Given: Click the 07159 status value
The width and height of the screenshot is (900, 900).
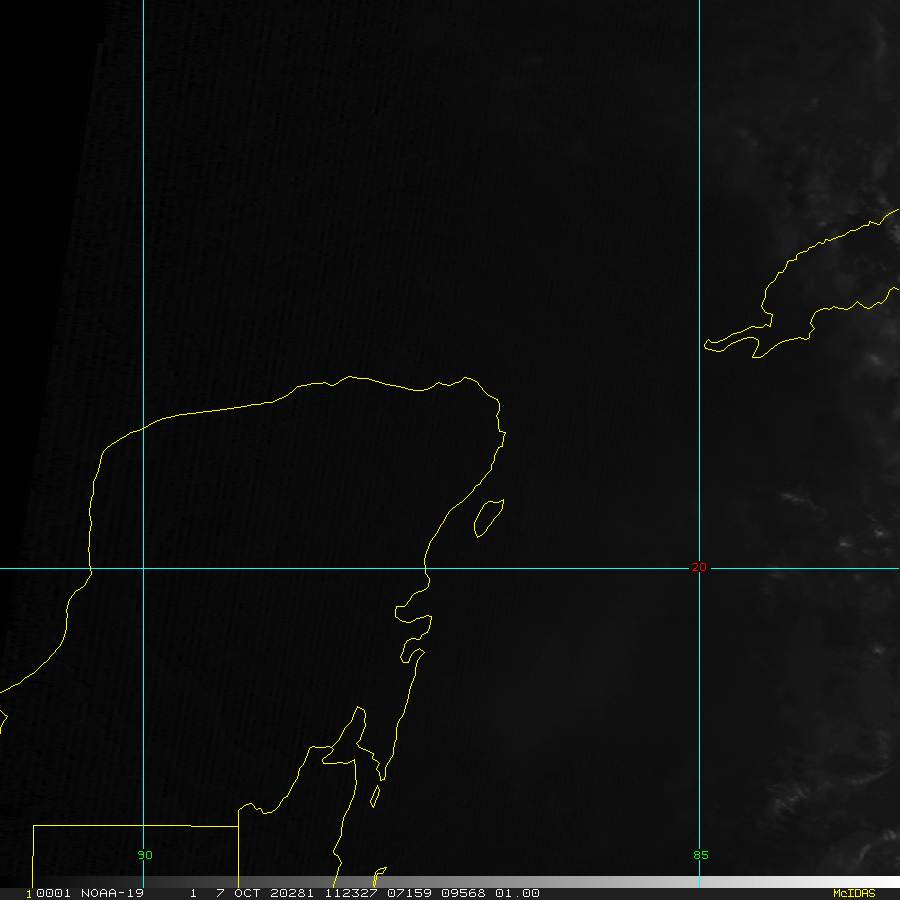Looking at the screenshot, I should coord(409,893).
